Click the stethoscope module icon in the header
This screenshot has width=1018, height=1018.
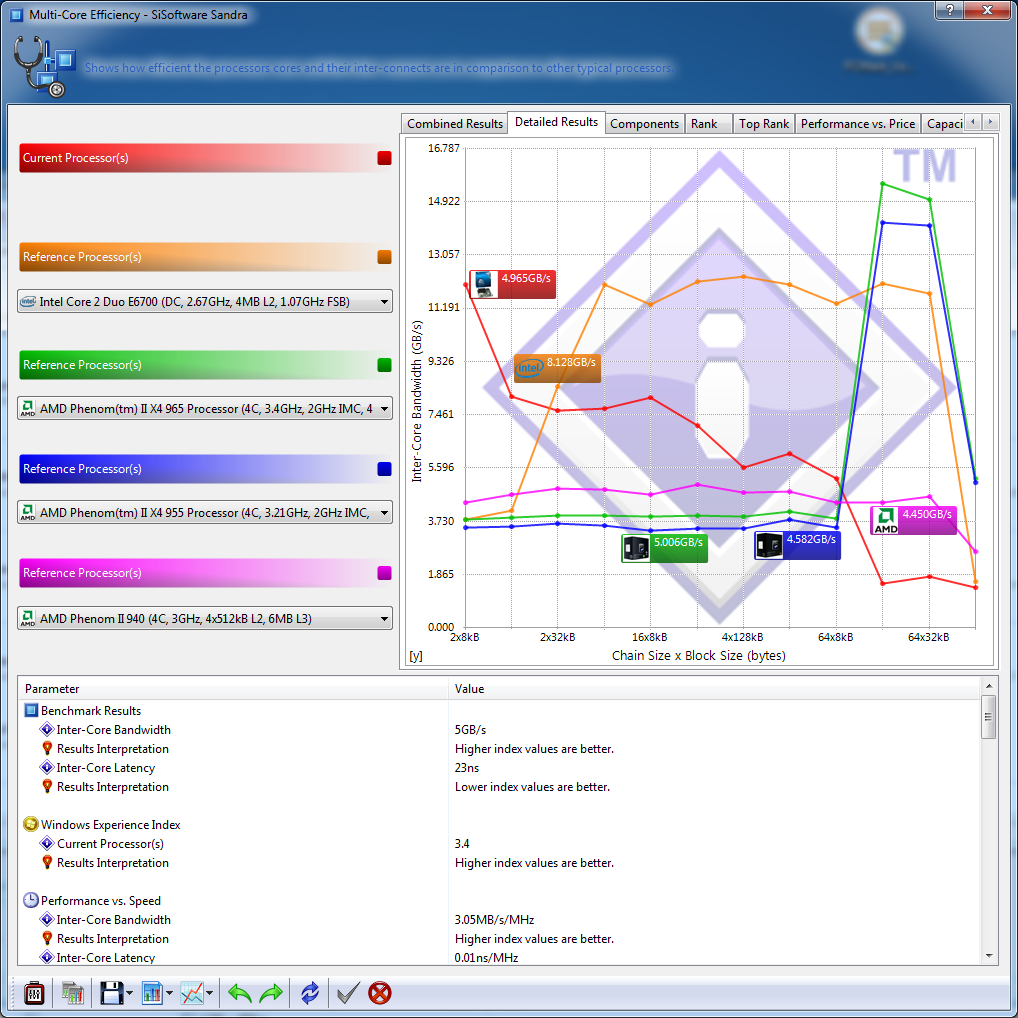click(44, 66)
